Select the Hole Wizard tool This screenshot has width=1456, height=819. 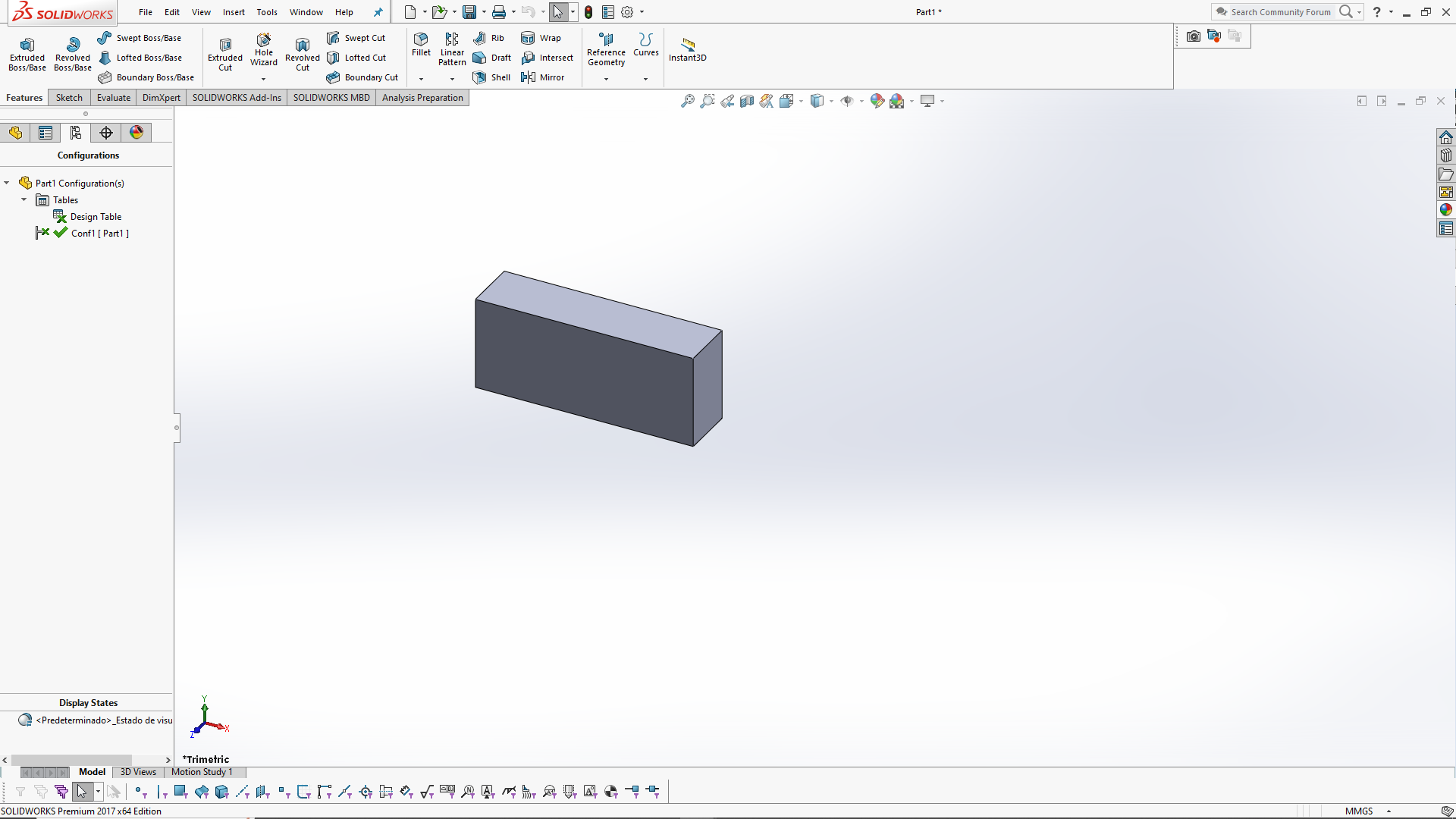click(264, 50)
